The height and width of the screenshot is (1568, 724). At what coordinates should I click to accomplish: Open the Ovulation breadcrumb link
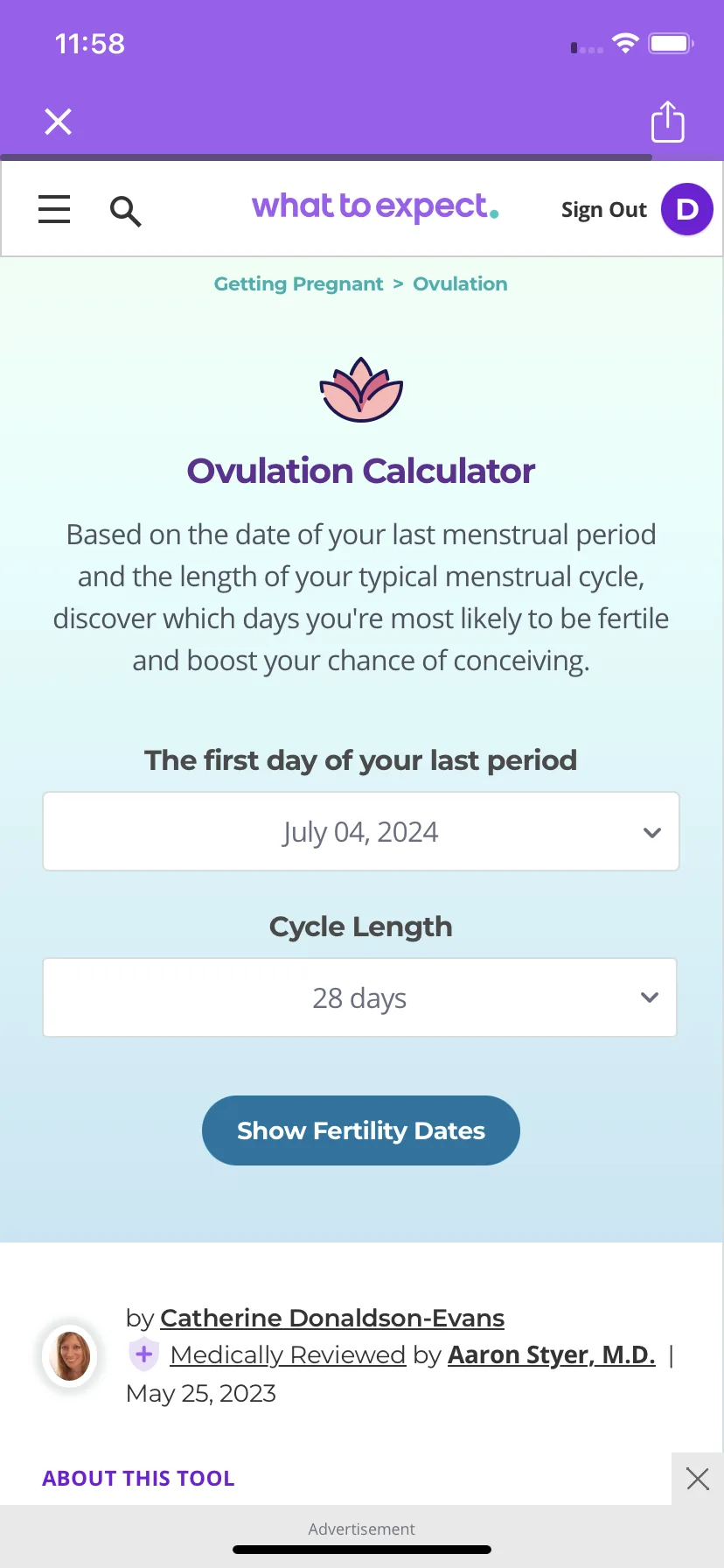460,283
